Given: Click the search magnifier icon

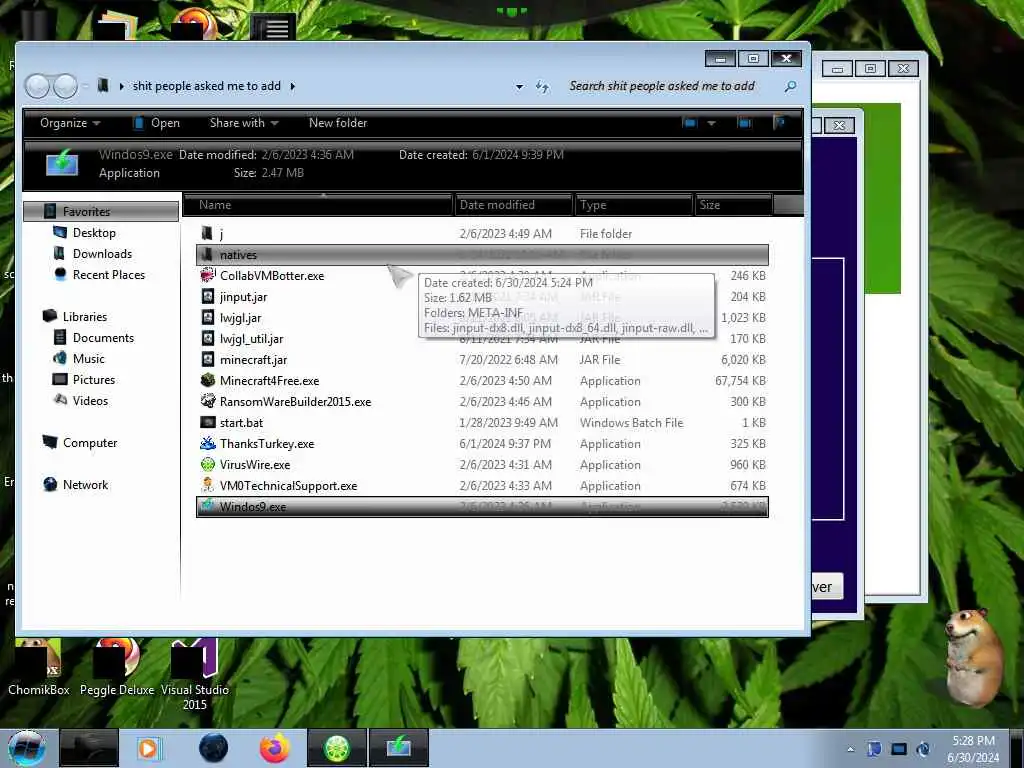Looking at the screenshot, I should pyautogui.click(x=790, y=86).
